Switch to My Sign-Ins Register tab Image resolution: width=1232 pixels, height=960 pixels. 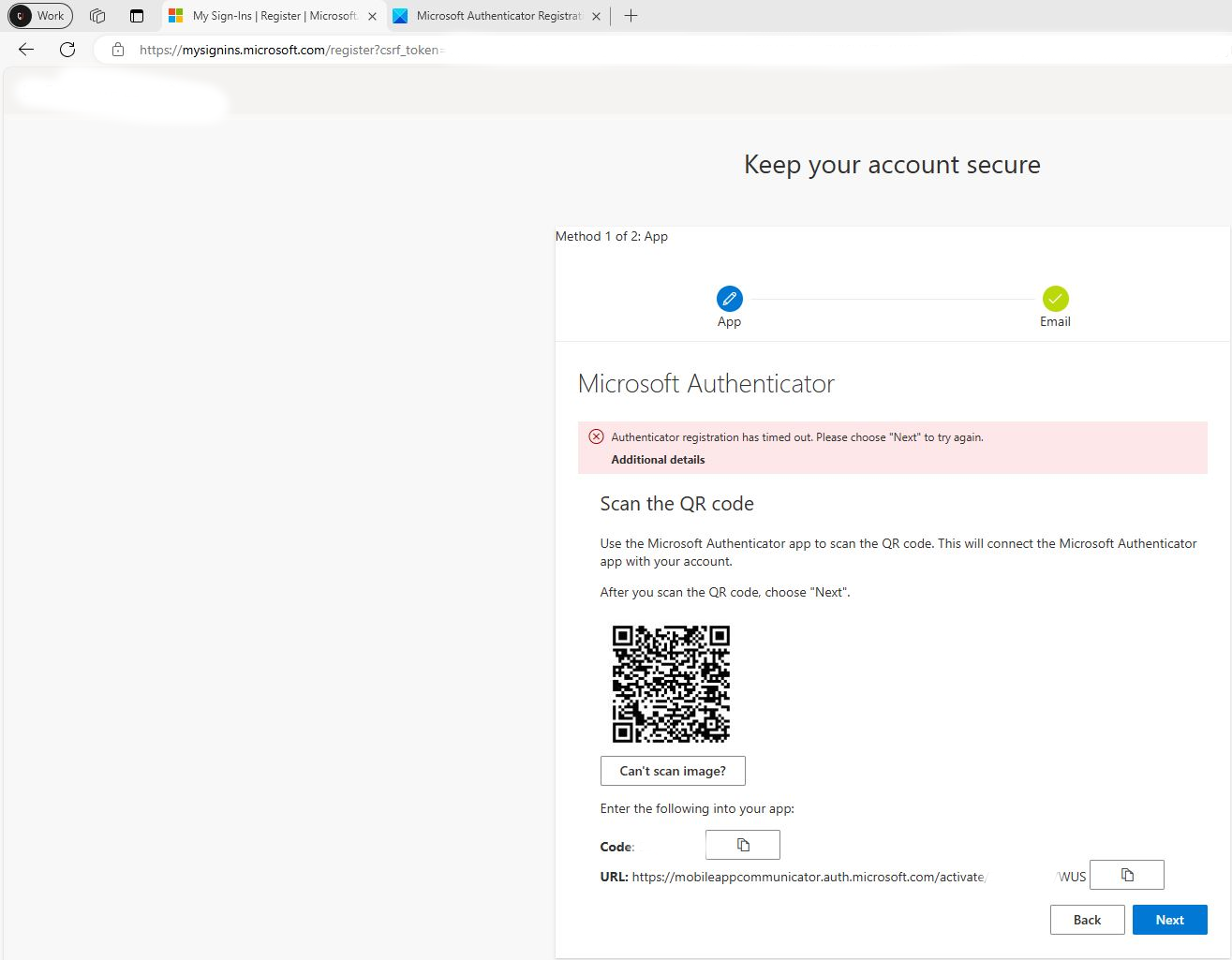point(273,16)
